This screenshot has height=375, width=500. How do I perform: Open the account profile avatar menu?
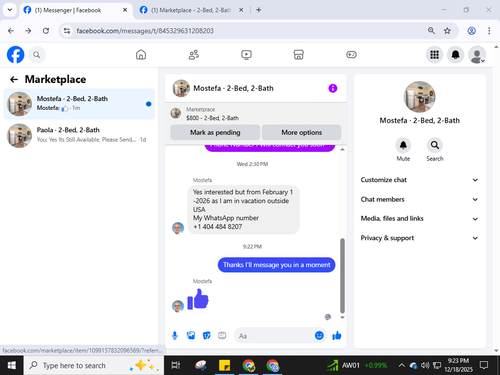pyautogui.click(x=477, y=55)
